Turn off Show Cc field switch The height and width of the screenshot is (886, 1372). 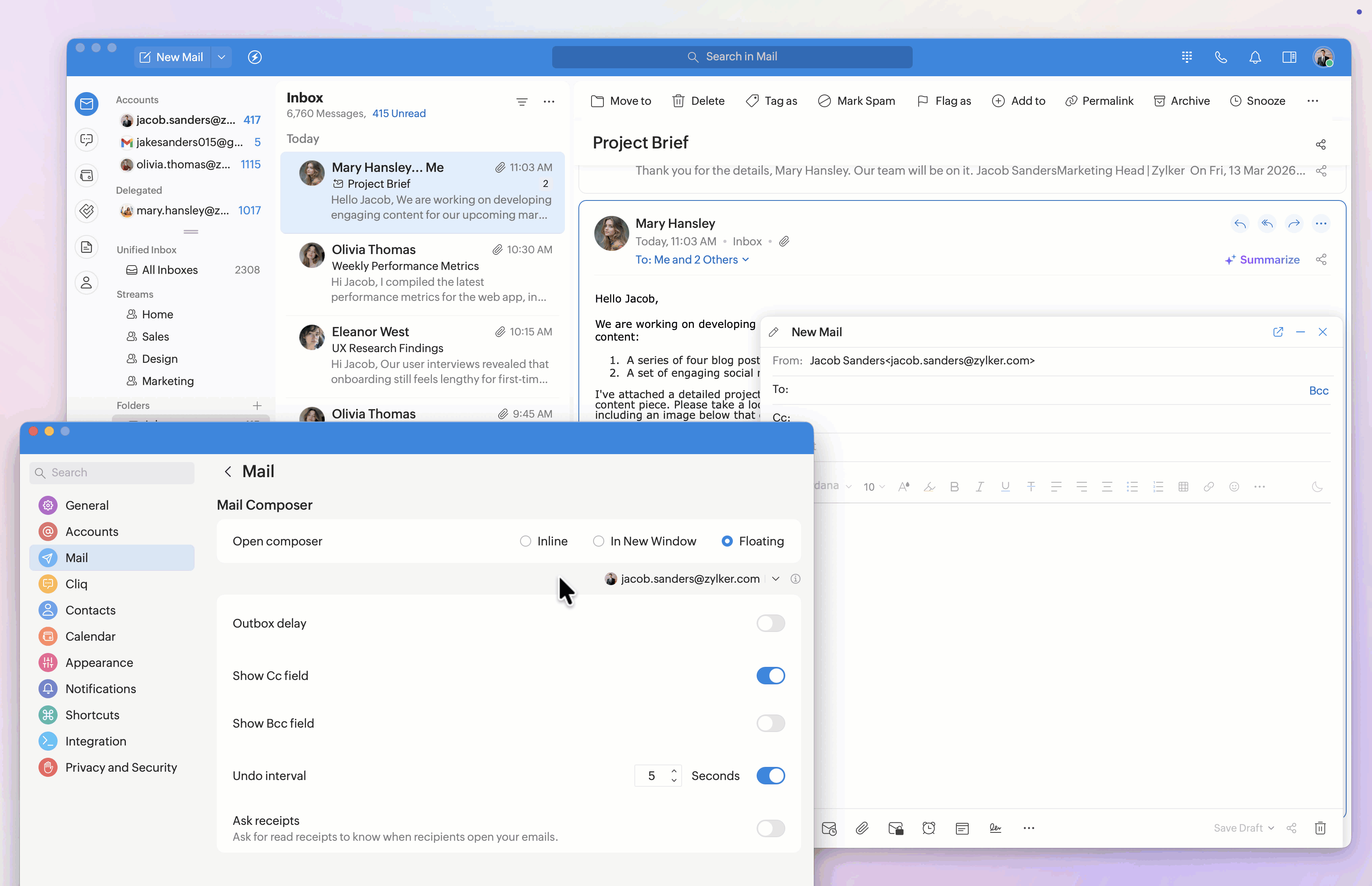[770, 676]
